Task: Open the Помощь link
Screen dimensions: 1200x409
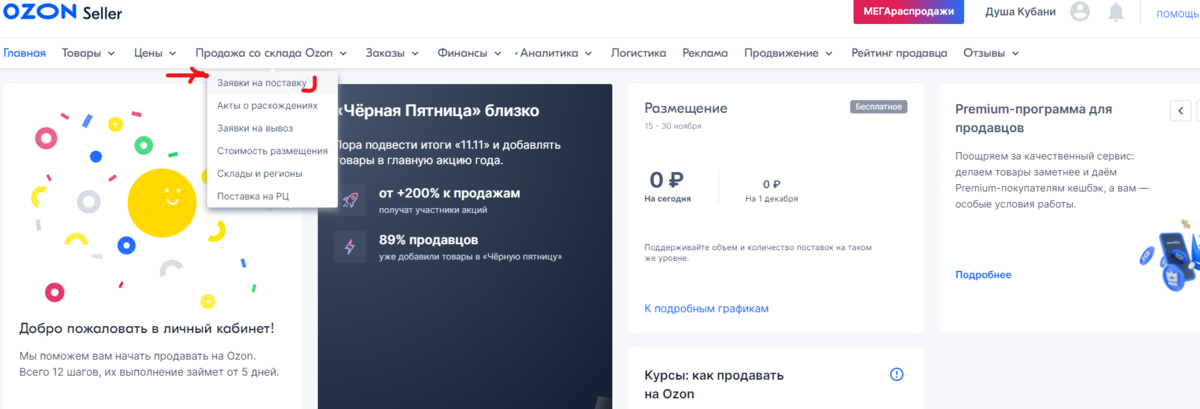Action: click(x=1177, y=13)
